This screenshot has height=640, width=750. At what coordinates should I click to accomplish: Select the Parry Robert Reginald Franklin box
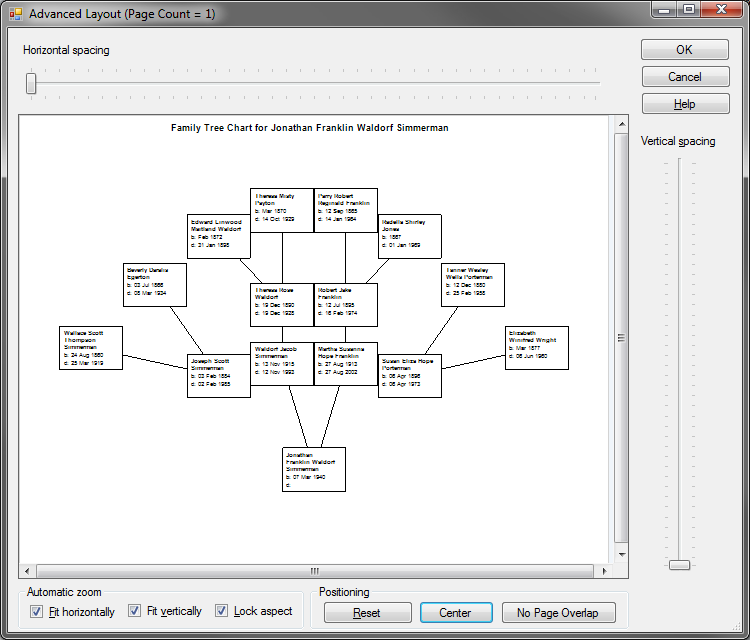(346, 210)
